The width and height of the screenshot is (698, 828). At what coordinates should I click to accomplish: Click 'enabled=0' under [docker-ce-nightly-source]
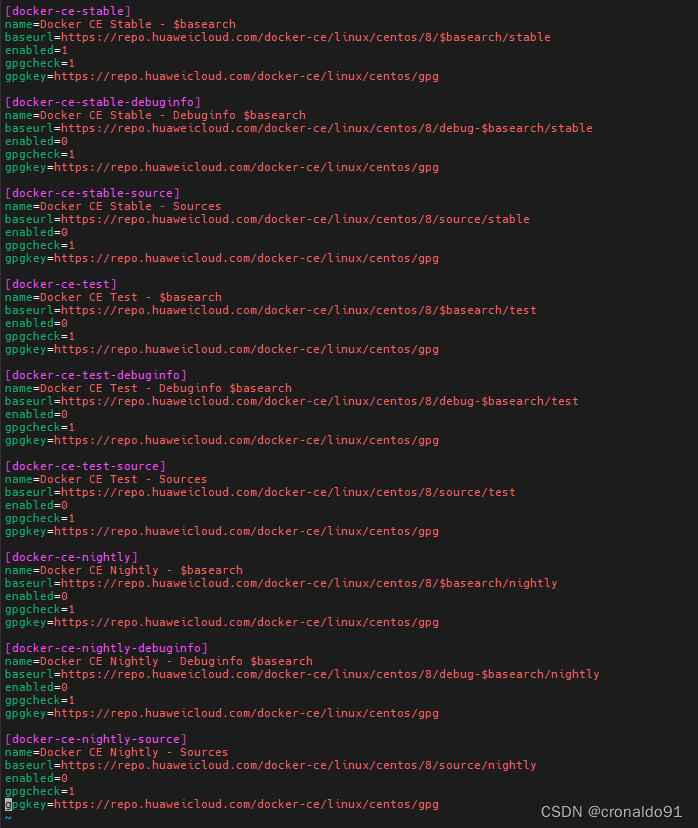pyautogui.click(x=36, y=778)
